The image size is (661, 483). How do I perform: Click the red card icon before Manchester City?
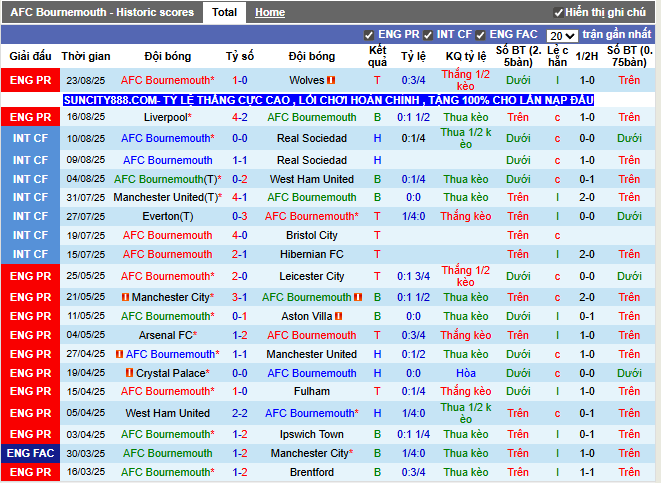click(125, 297)
